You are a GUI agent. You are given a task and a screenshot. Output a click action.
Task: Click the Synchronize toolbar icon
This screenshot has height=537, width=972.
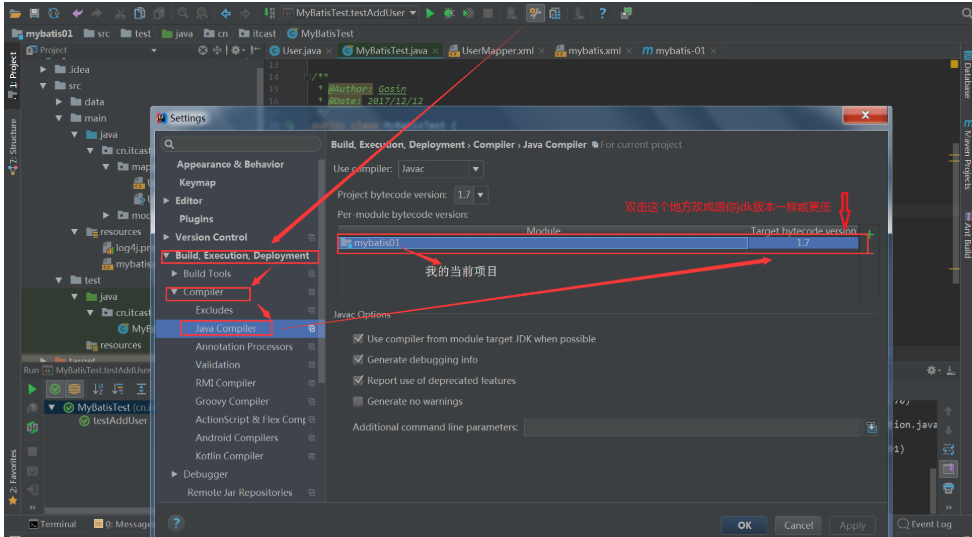54,13
